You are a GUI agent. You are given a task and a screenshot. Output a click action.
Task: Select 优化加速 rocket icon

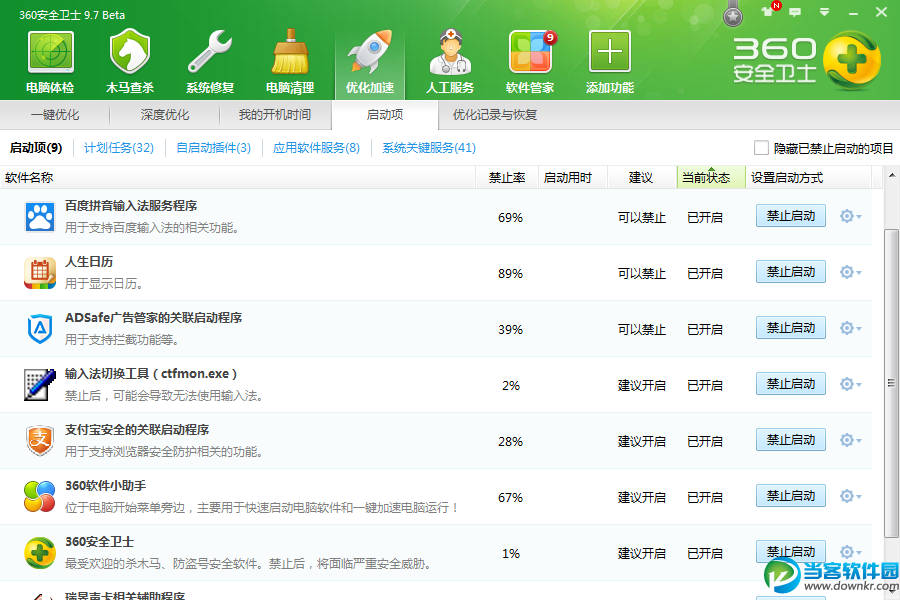[x=370, y=53]
